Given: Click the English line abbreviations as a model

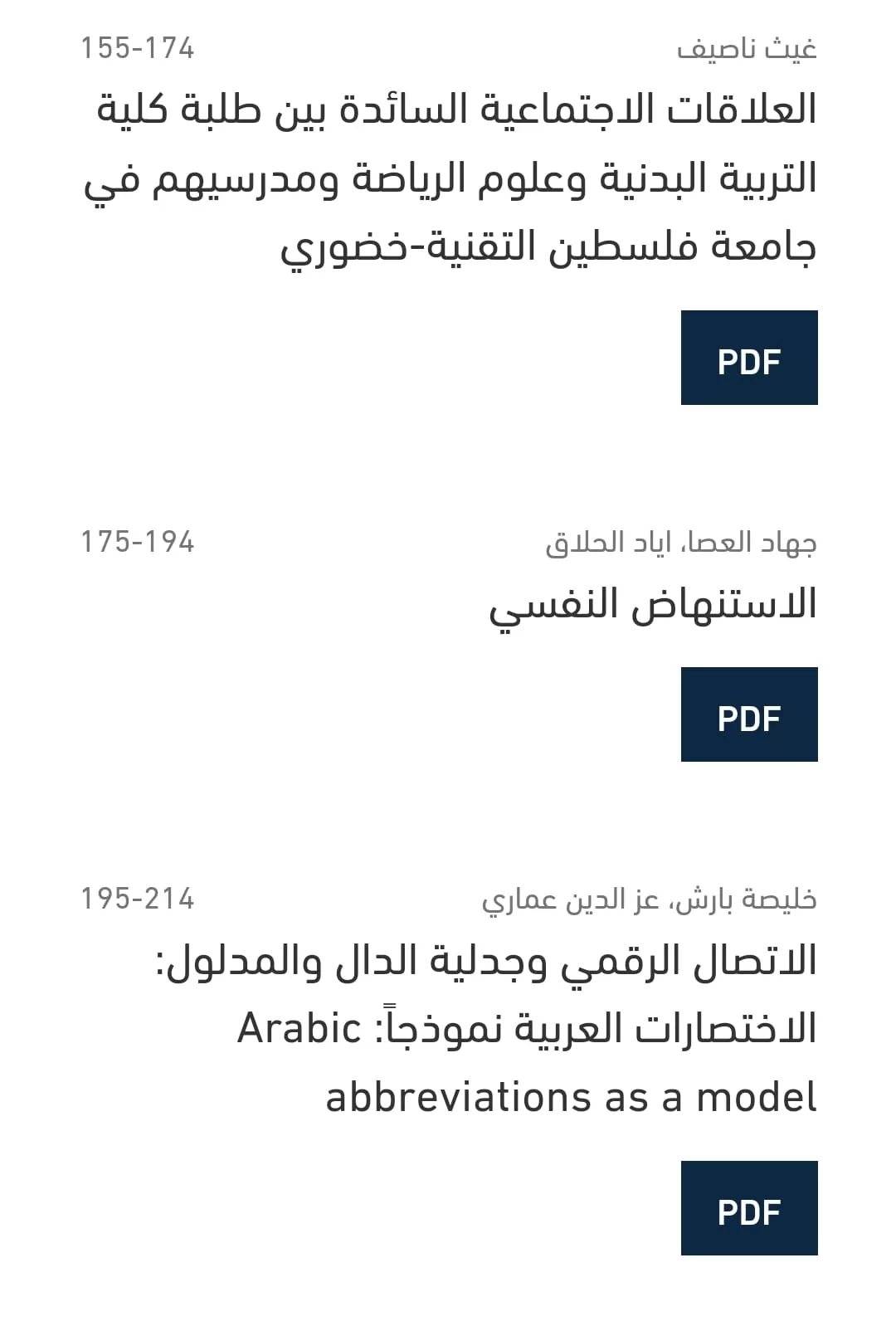Looking at the screenshot, I should [572, 1098].
